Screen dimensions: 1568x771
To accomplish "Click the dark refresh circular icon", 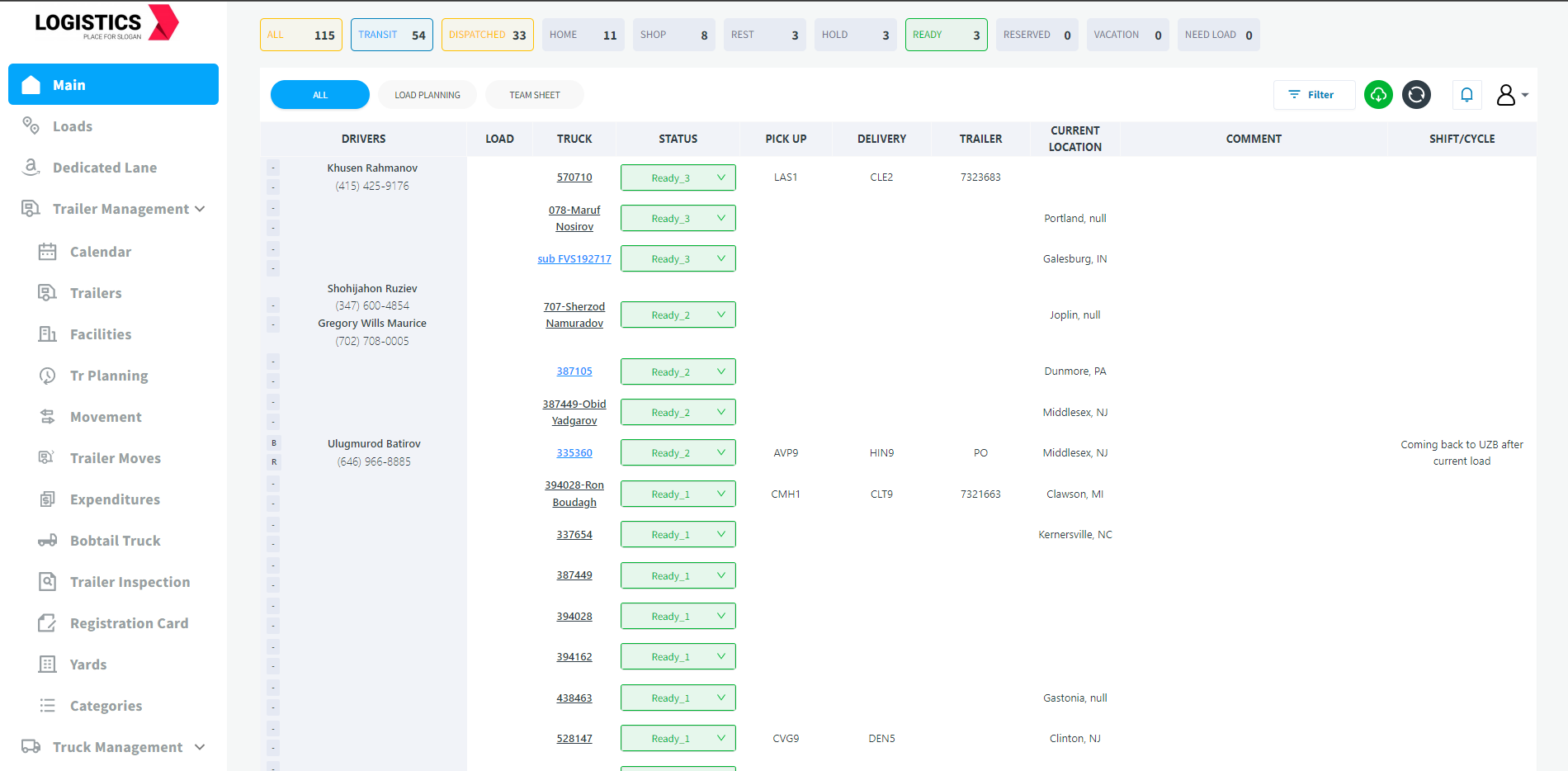I will pos(1416,94).
